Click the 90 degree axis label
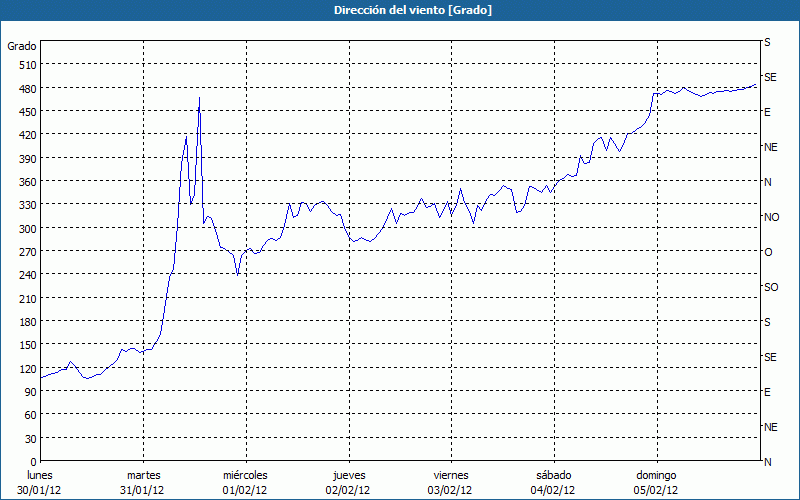This screenshot has width=800, height=500. (x=26, y=391)
